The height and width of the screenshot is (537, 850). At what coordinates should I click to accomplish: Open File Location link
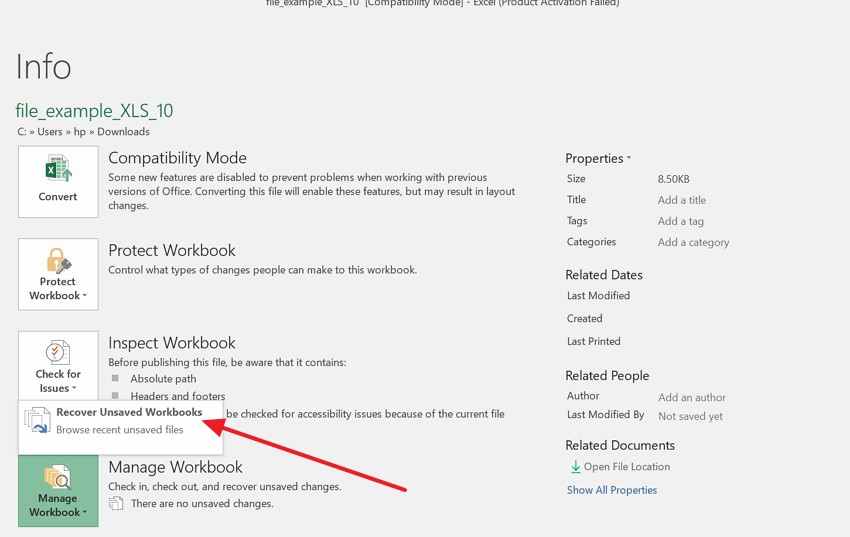tap(627, 467)
